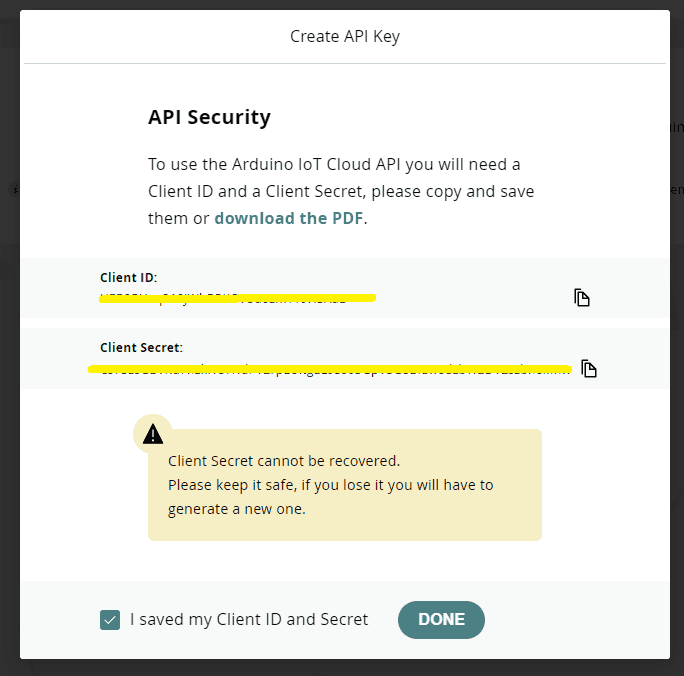Click the "Client Secret:" label
This screenshot has width=684, height=676.
point(141,348)
